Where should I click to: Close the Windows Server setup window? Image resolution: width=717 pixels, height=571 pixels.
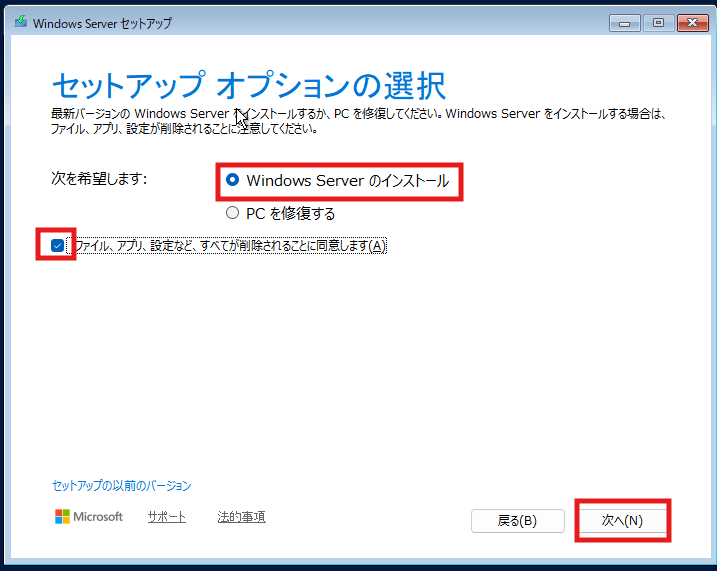[692, 23]
